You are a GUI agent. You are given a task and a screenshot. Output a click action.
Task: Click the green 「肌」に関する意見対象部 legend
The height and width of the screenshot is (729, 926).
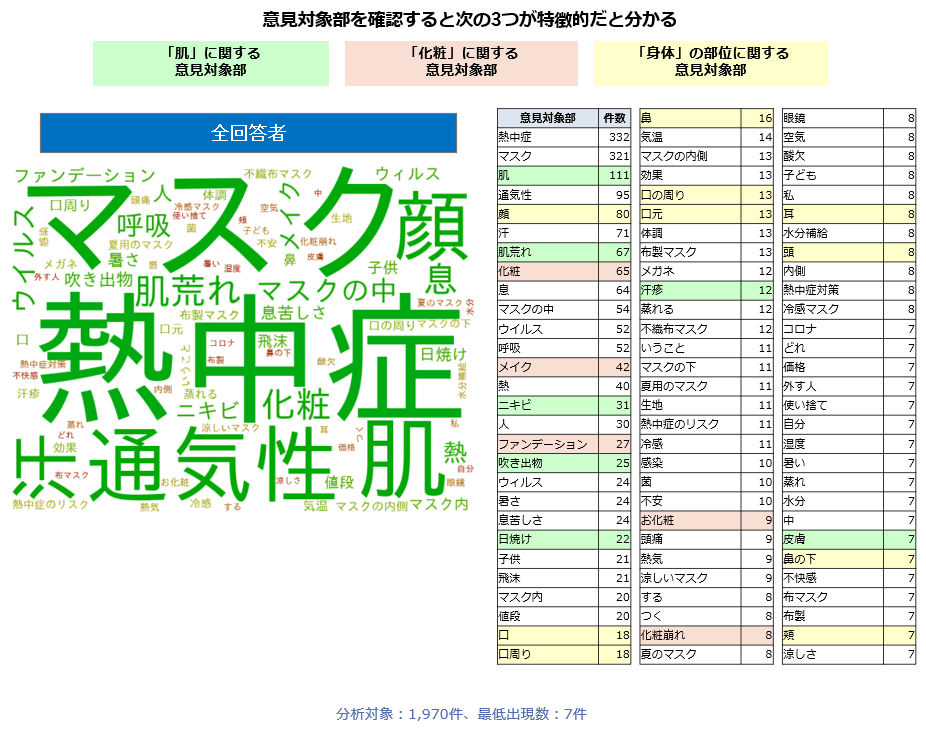click(211, 60)
